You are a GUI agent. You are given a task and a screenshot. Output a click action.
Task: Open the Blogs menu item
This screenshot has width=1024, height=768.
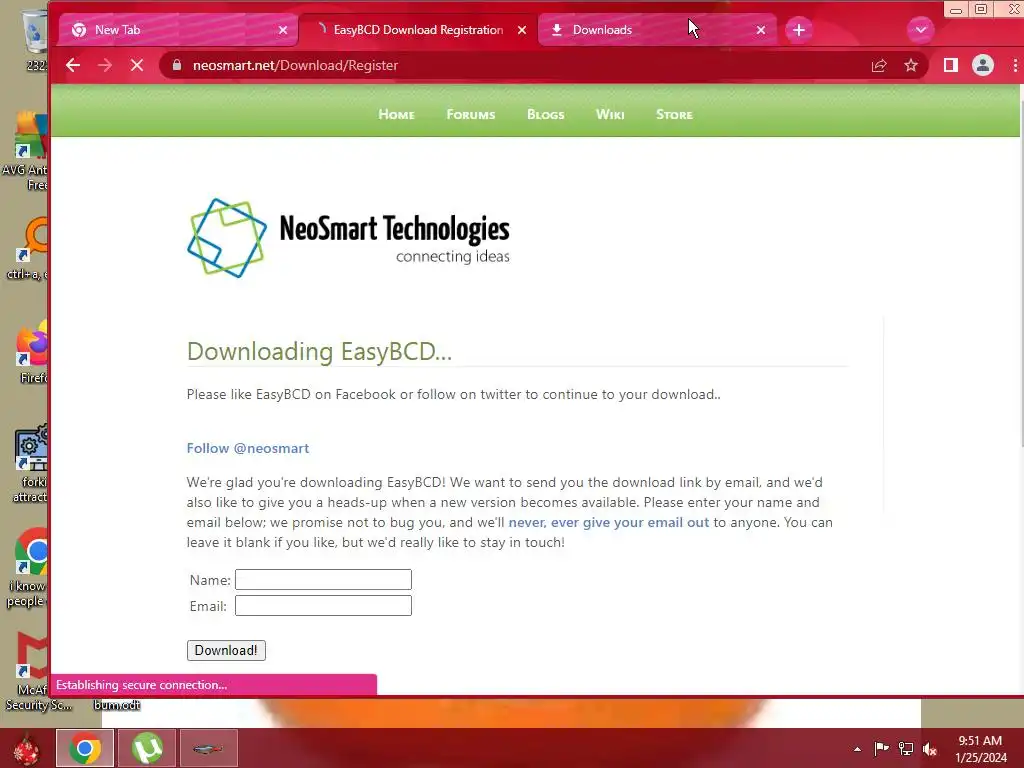pos(545,114)
